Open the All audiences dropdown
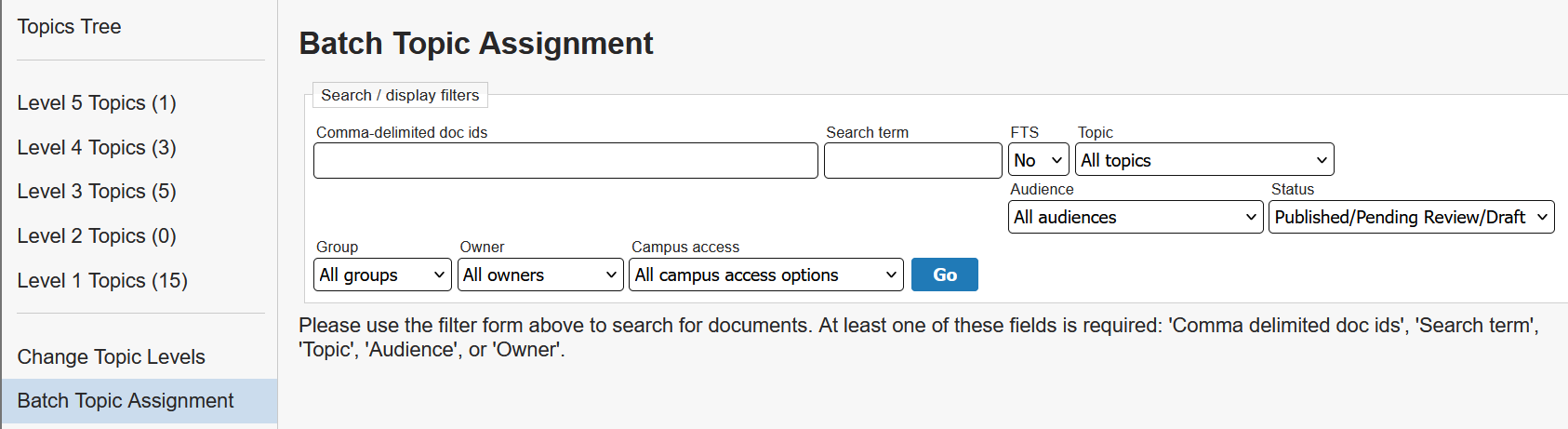1568x429 pixels. [1135, 218]
